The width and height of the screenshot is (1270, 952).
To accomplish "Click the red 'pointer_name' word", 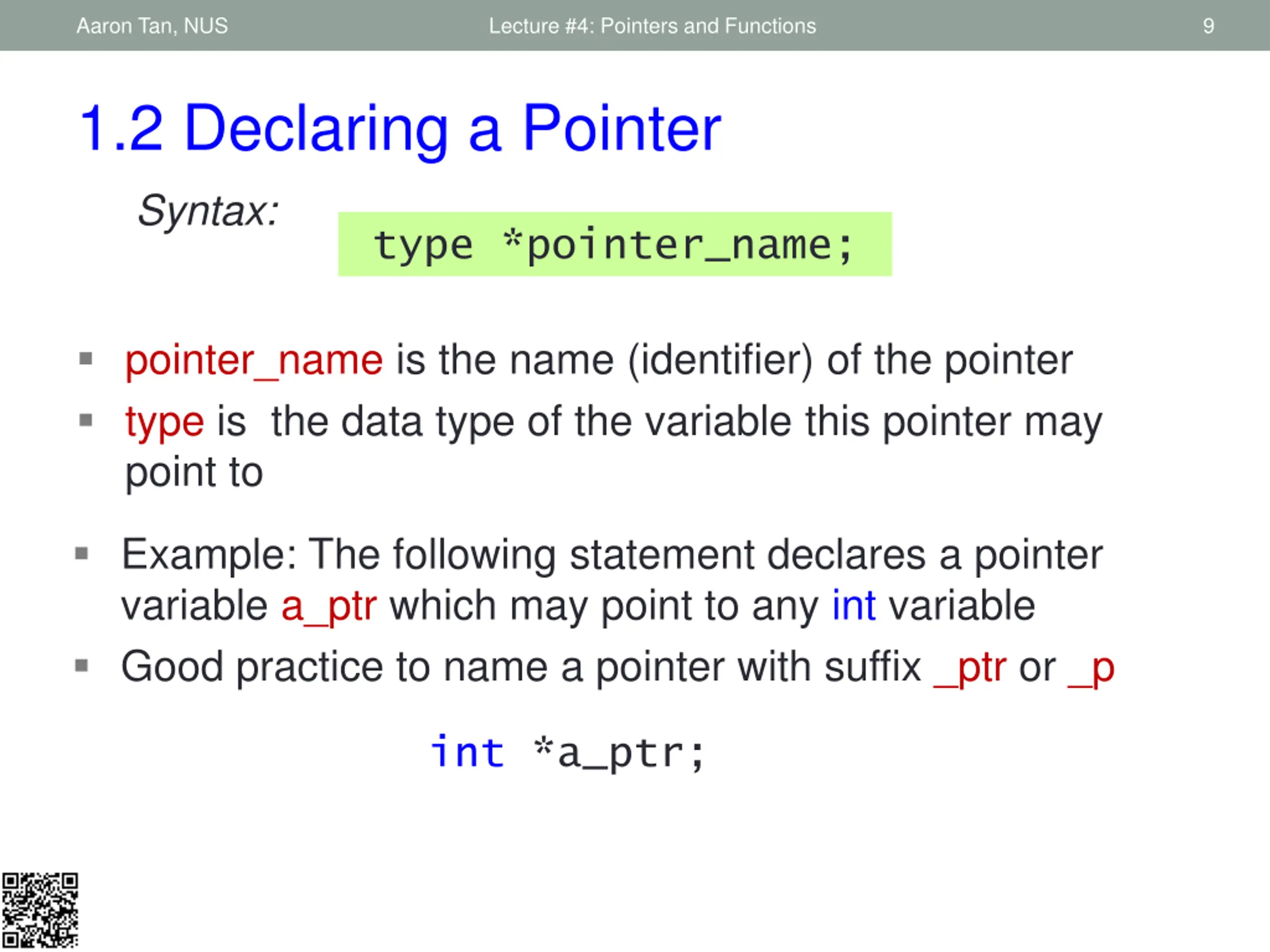I will [254, 360].
